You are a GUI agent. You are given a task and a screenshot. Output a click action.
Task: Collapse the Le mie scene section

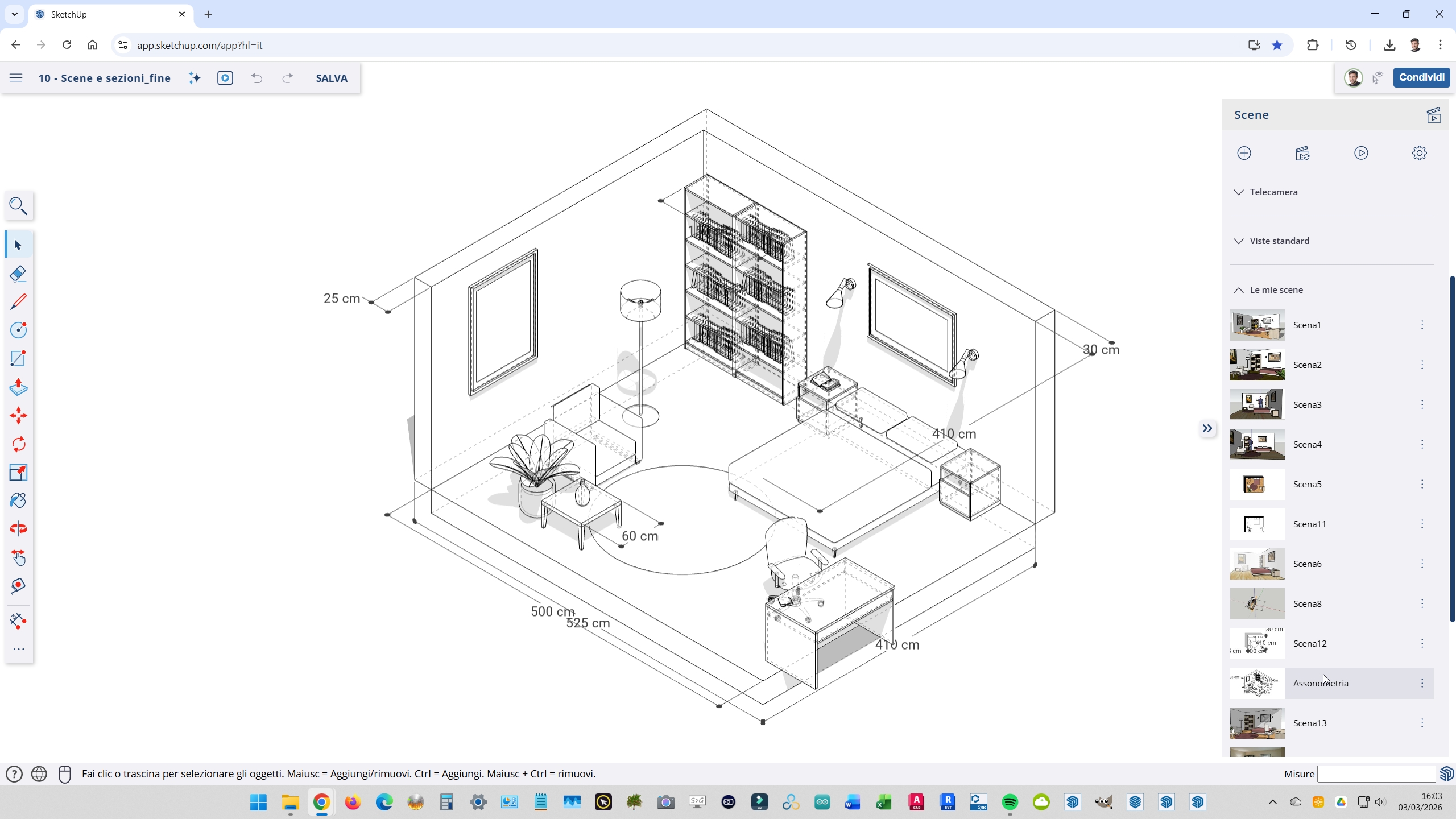point(1276,290)
